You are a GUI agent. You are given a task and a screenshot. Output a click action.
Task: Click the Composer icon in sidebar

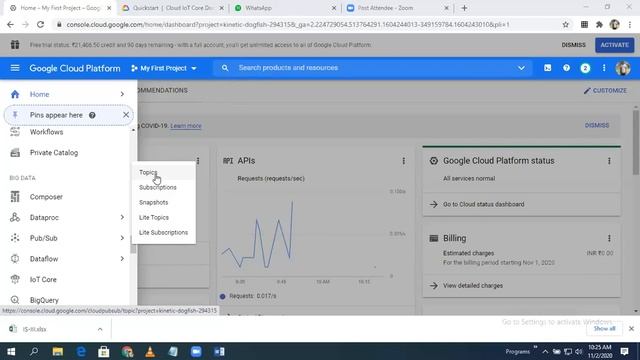15,197
